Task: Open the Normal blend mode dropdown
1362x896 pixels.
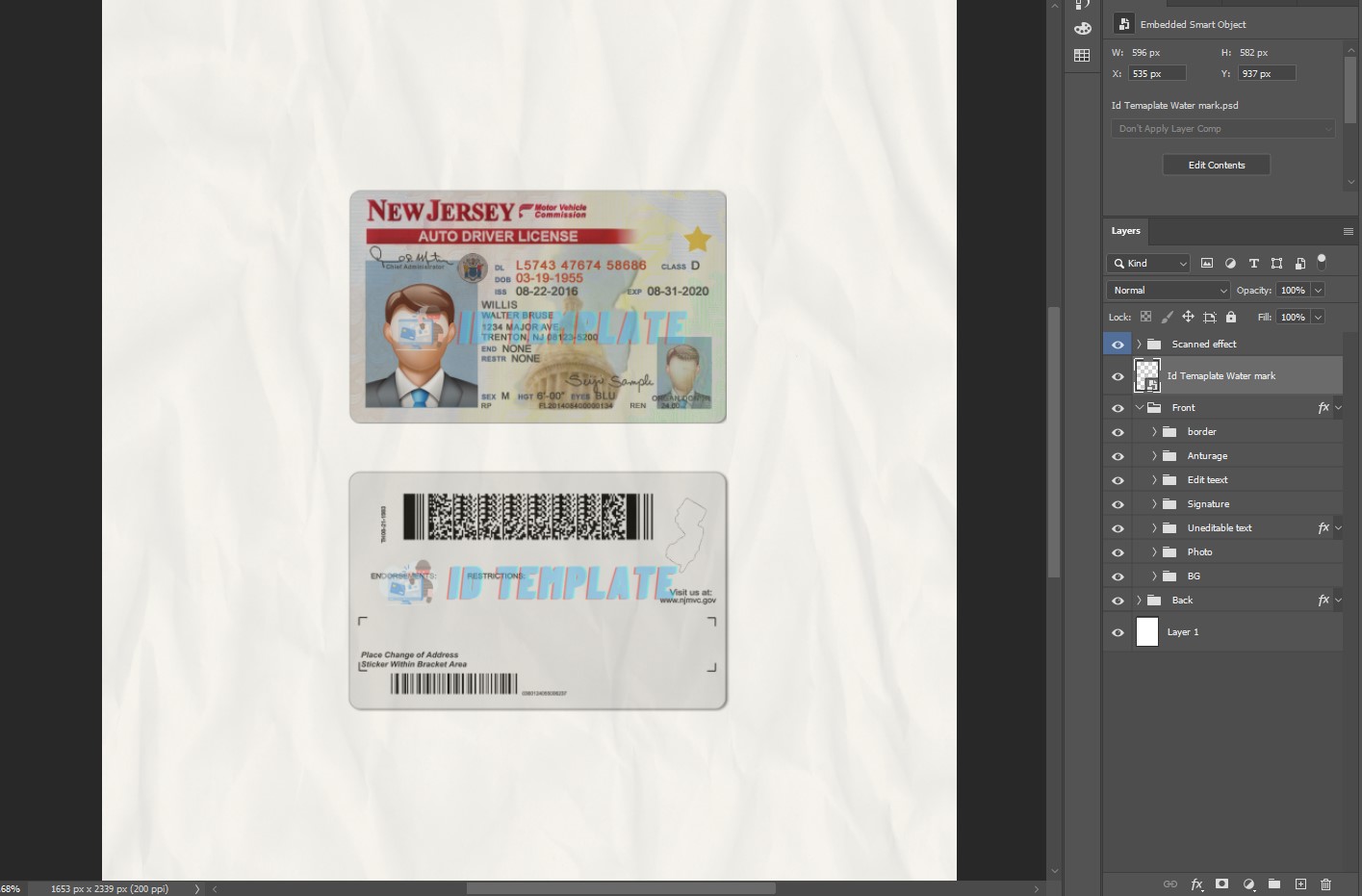Action: (1169, 290)
